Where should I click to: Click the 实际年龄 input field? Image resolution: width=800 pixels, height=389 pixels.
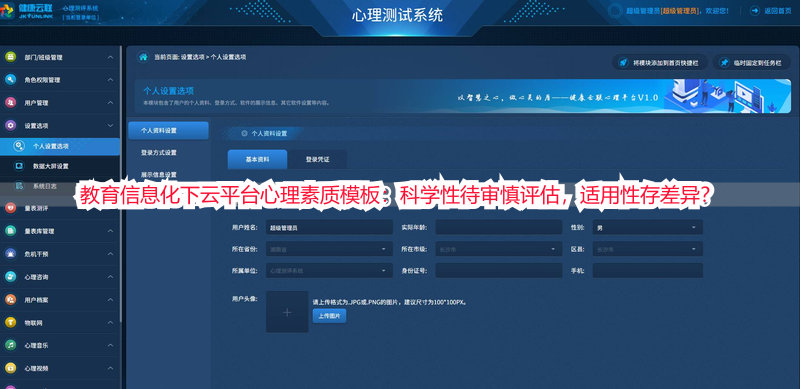pos(498,227)
